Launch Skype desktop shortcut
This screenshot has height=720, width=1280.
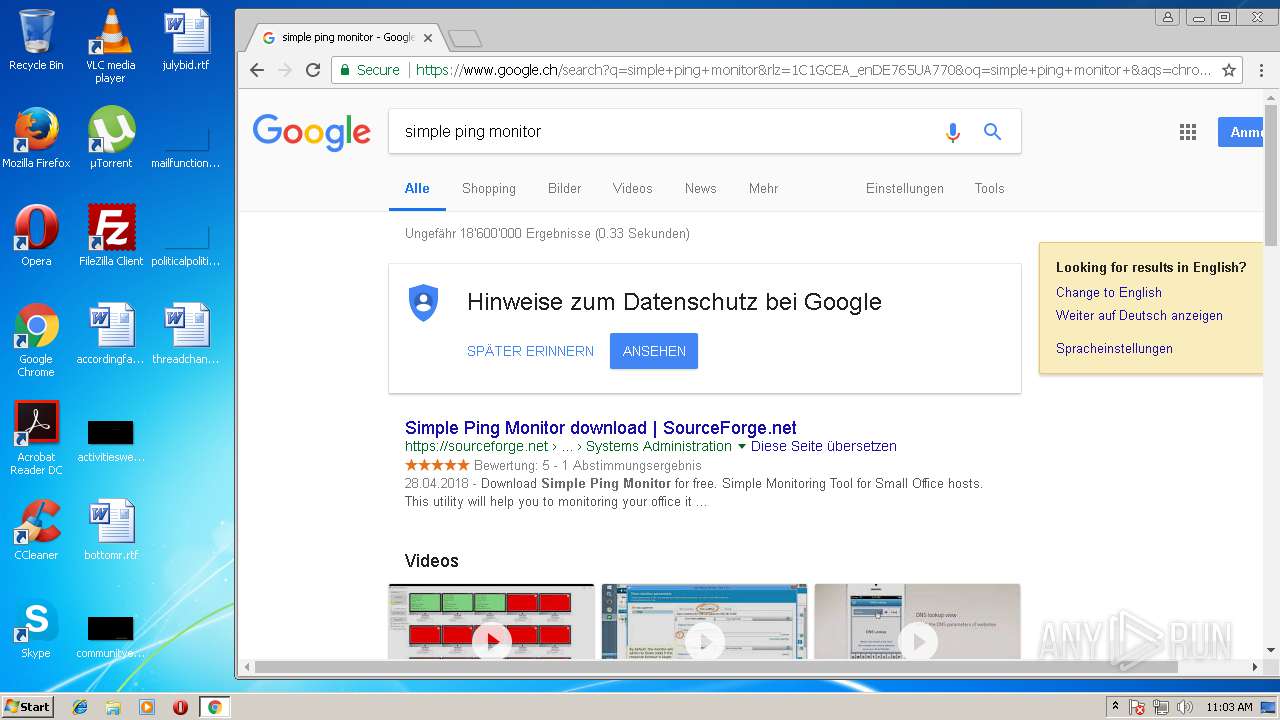click(x=36, y=628)
